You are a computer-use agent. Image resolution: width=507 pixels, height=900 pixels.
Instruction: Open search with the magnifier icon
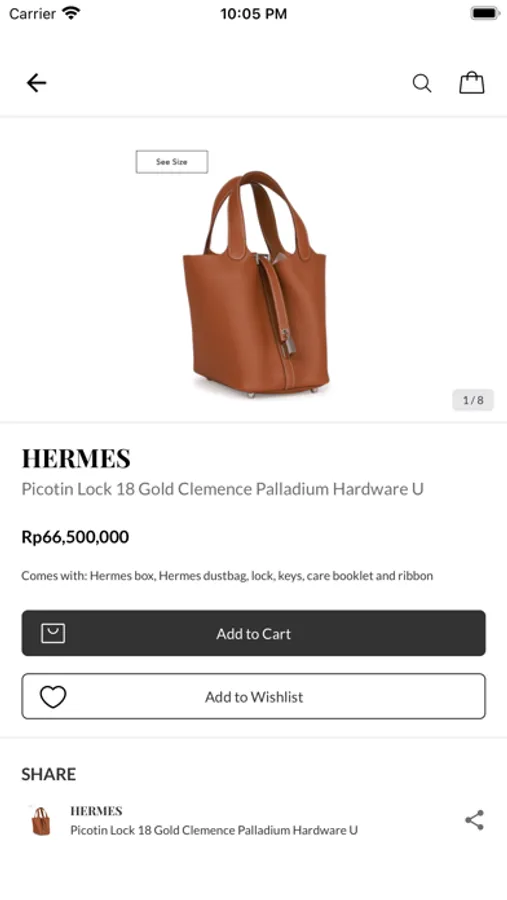(422, 83)
